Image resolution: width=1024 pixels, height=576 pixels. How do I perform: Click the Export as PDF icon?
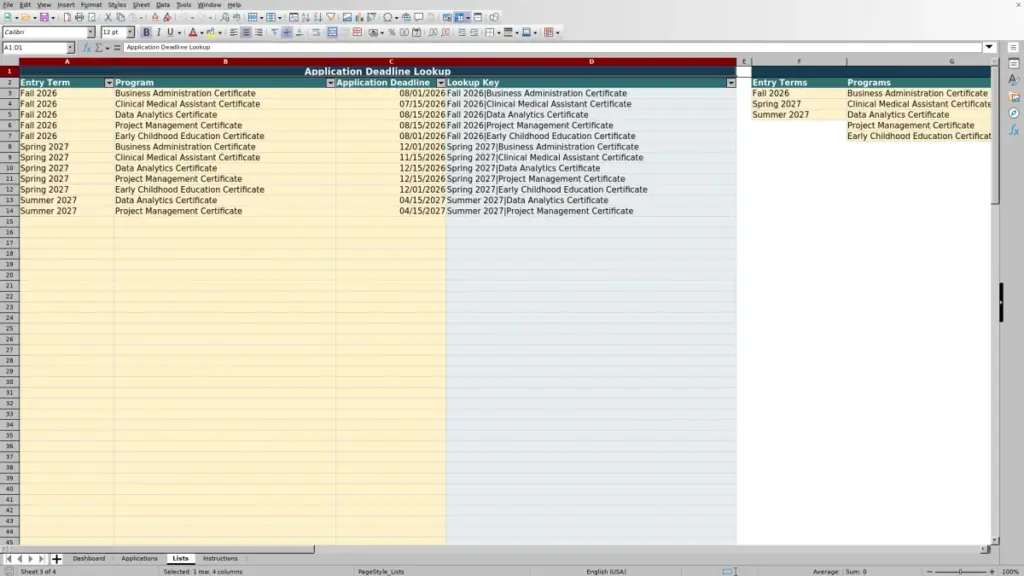point(67,17)
